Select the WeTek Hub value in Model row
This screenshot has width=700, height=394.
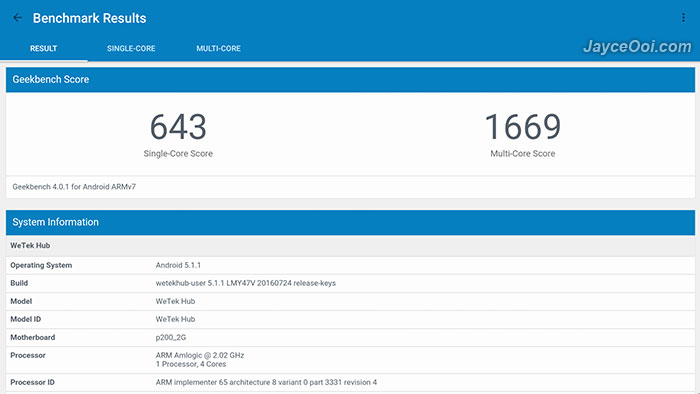pos(175,301)
